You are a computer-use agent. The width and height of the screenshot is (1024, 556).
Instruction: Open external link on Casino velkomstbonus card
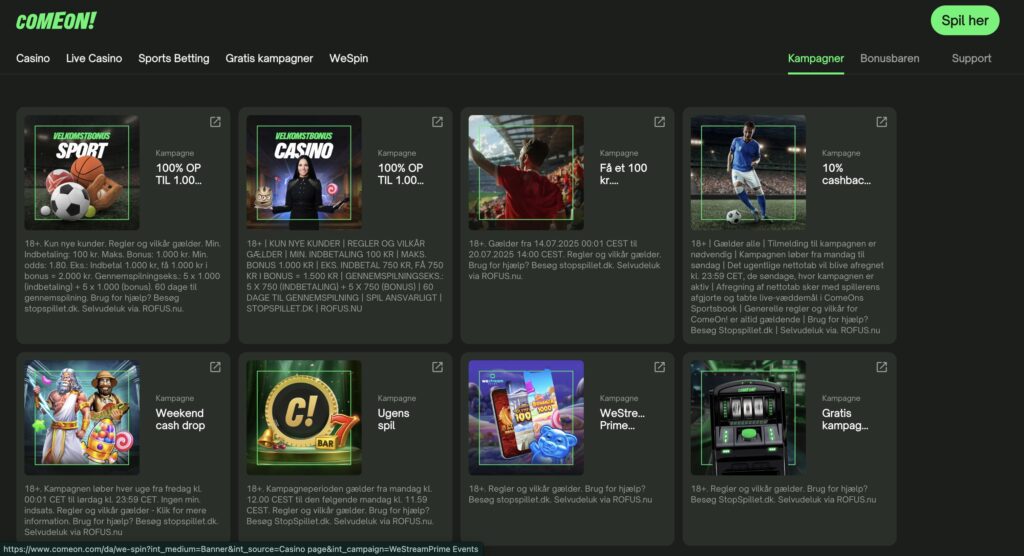click(437, 122)
